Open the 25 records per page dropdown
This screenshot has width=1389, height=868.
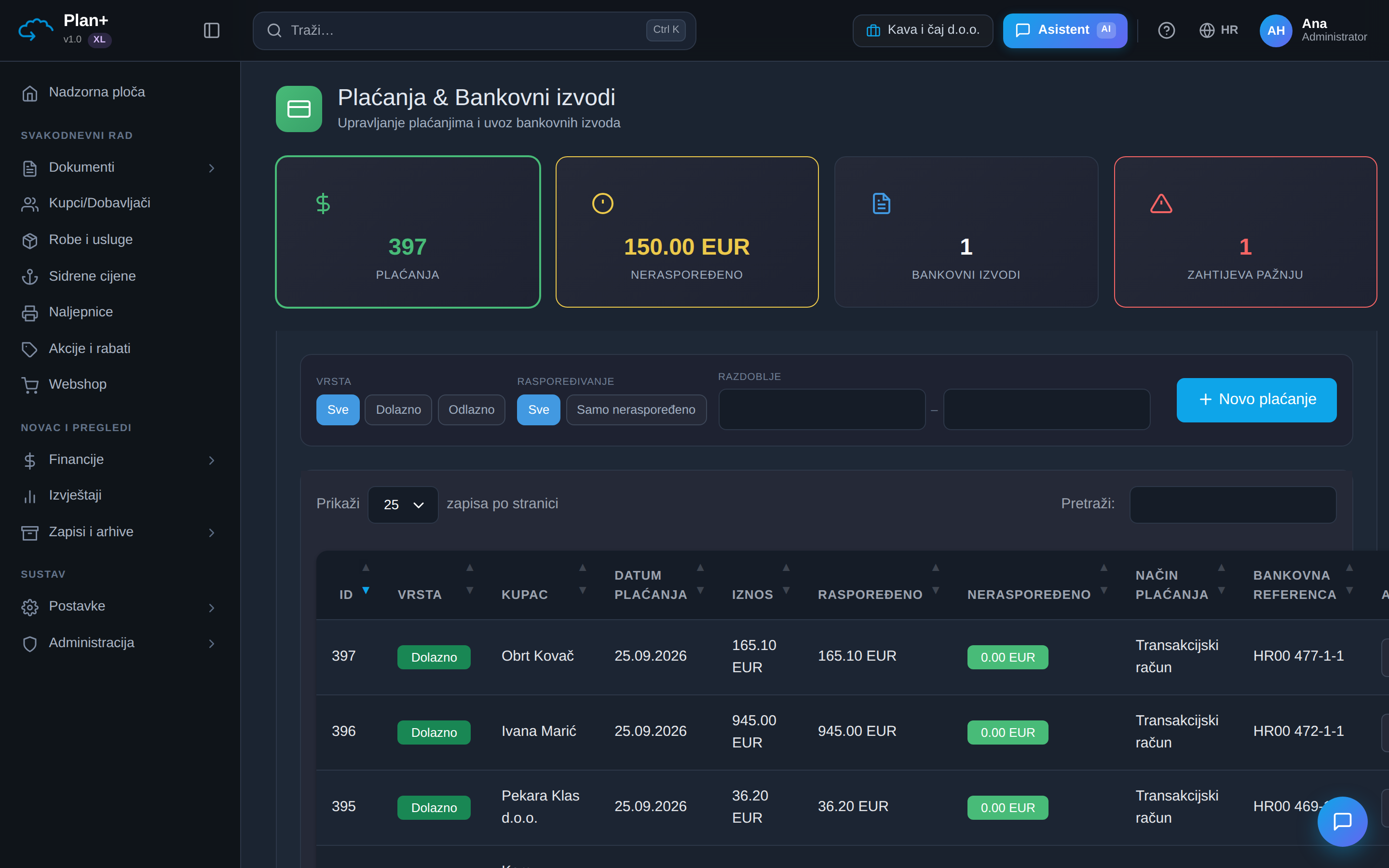click(x=403, y=504)
